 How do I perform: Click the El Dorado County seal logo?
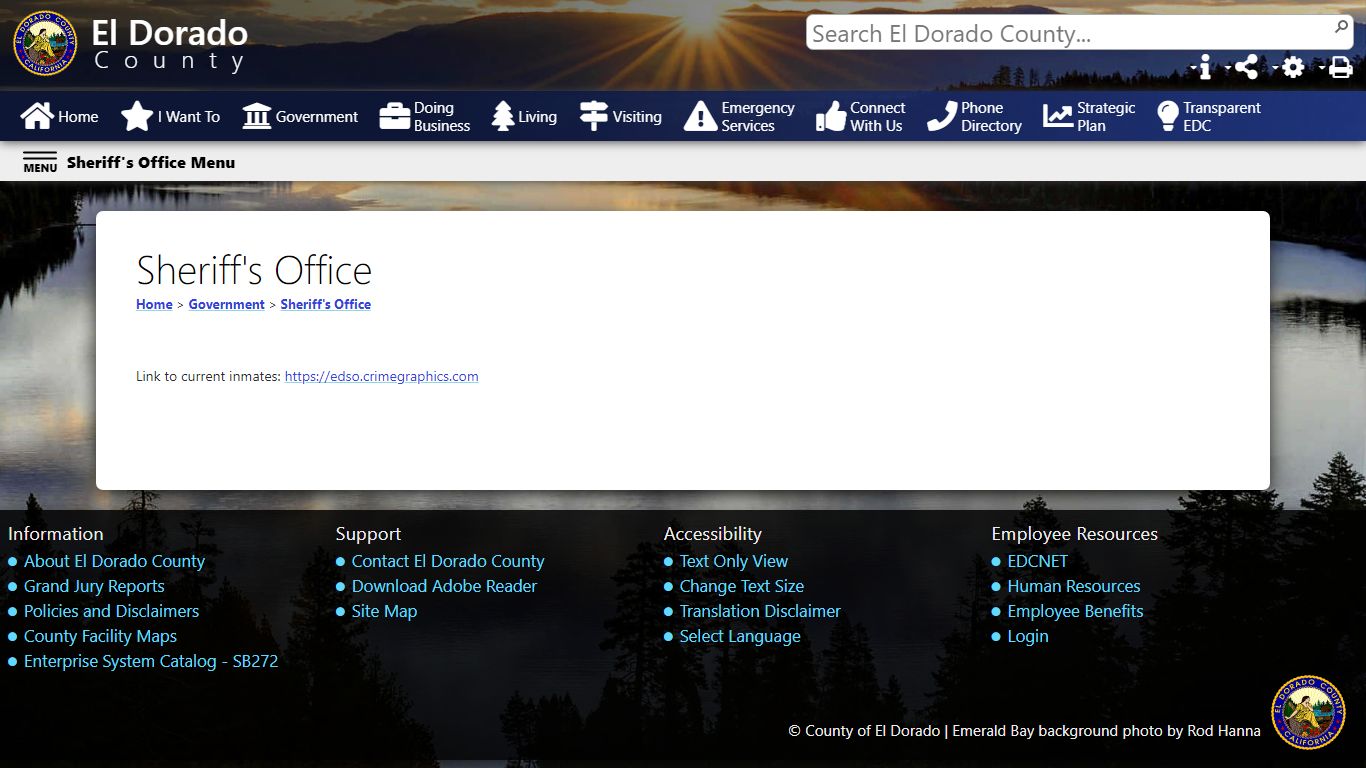click(x=45, y=44)
